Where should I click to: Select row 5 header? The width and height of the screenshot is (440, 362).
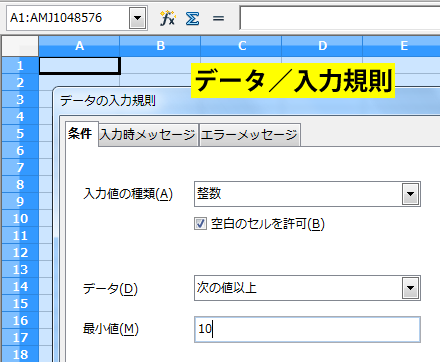tap(20, 134)
